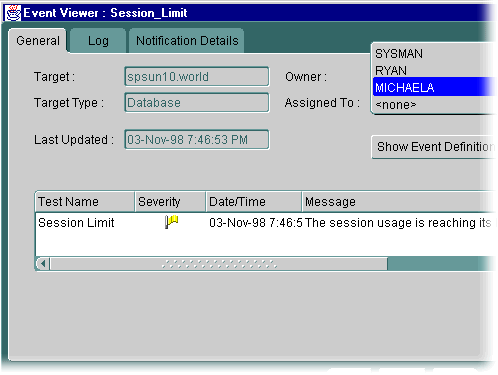498x375 pixels.
Task: Click the Last Updated label
Action: click(74, 140)
